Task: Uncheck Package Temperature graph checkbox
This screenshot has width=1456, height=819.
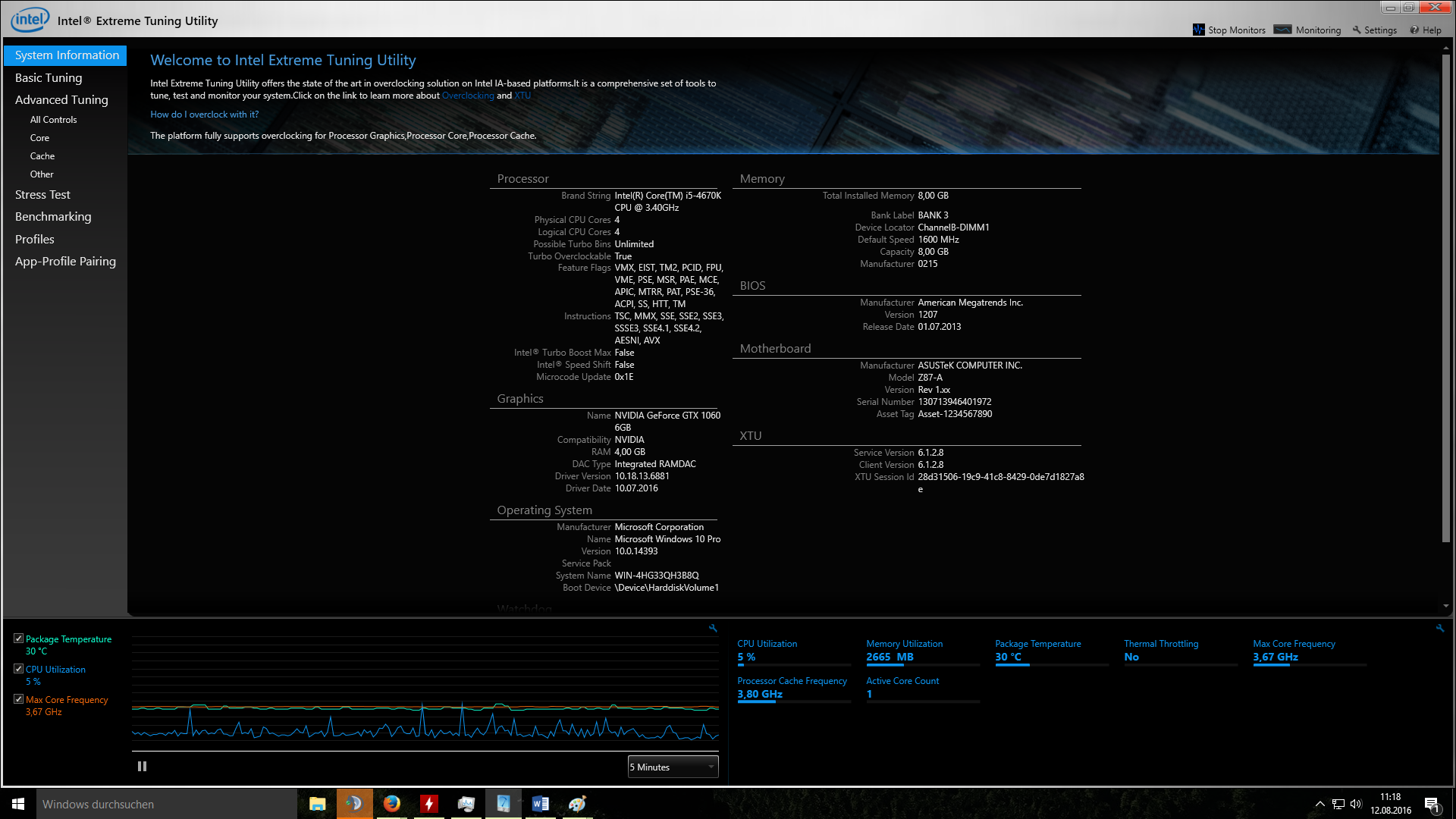Action: (19, 639)
